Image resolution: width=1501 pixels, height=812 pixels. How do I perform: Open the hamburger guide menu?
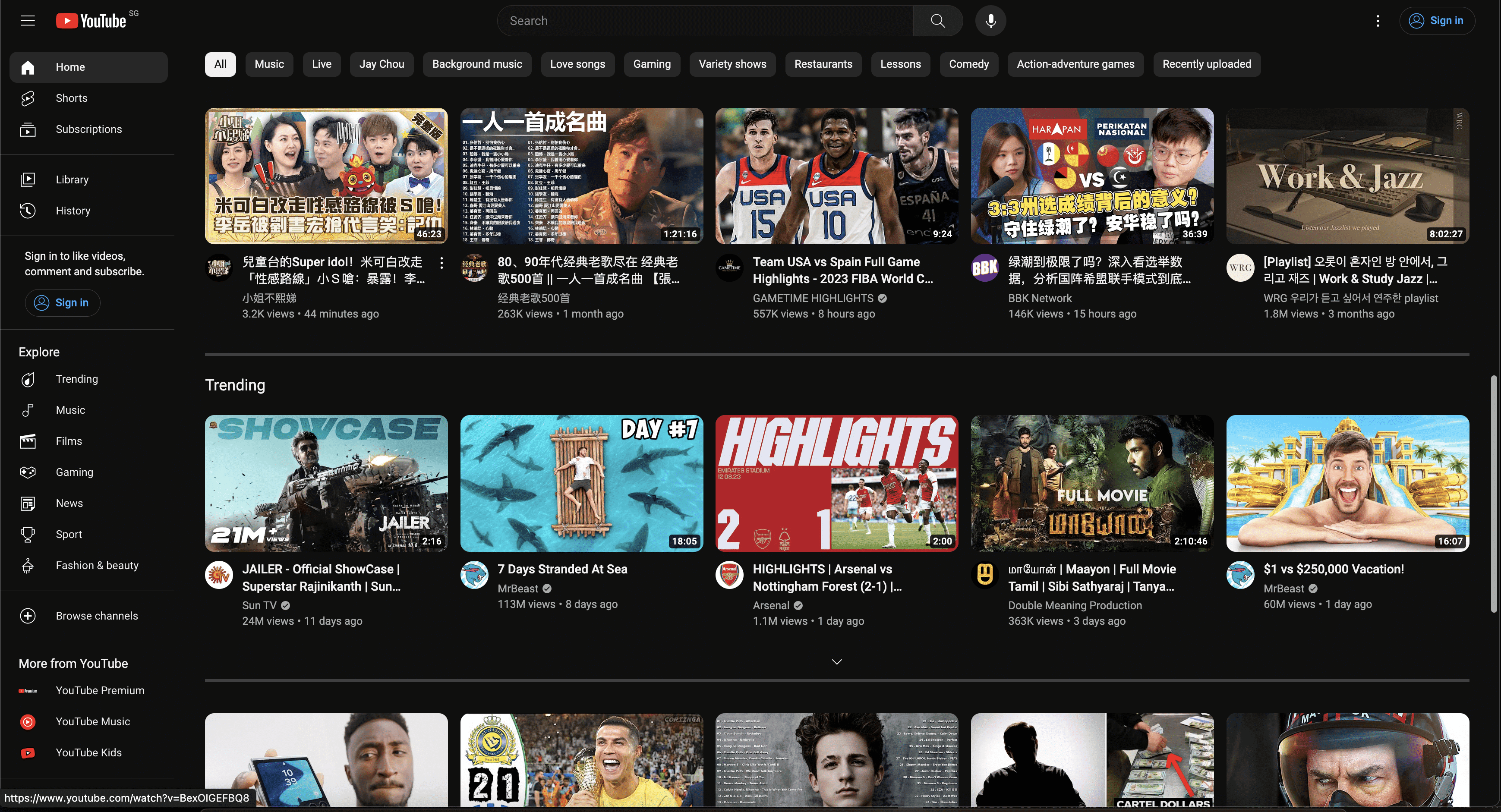pyautogui.click(x=27, y=21)
